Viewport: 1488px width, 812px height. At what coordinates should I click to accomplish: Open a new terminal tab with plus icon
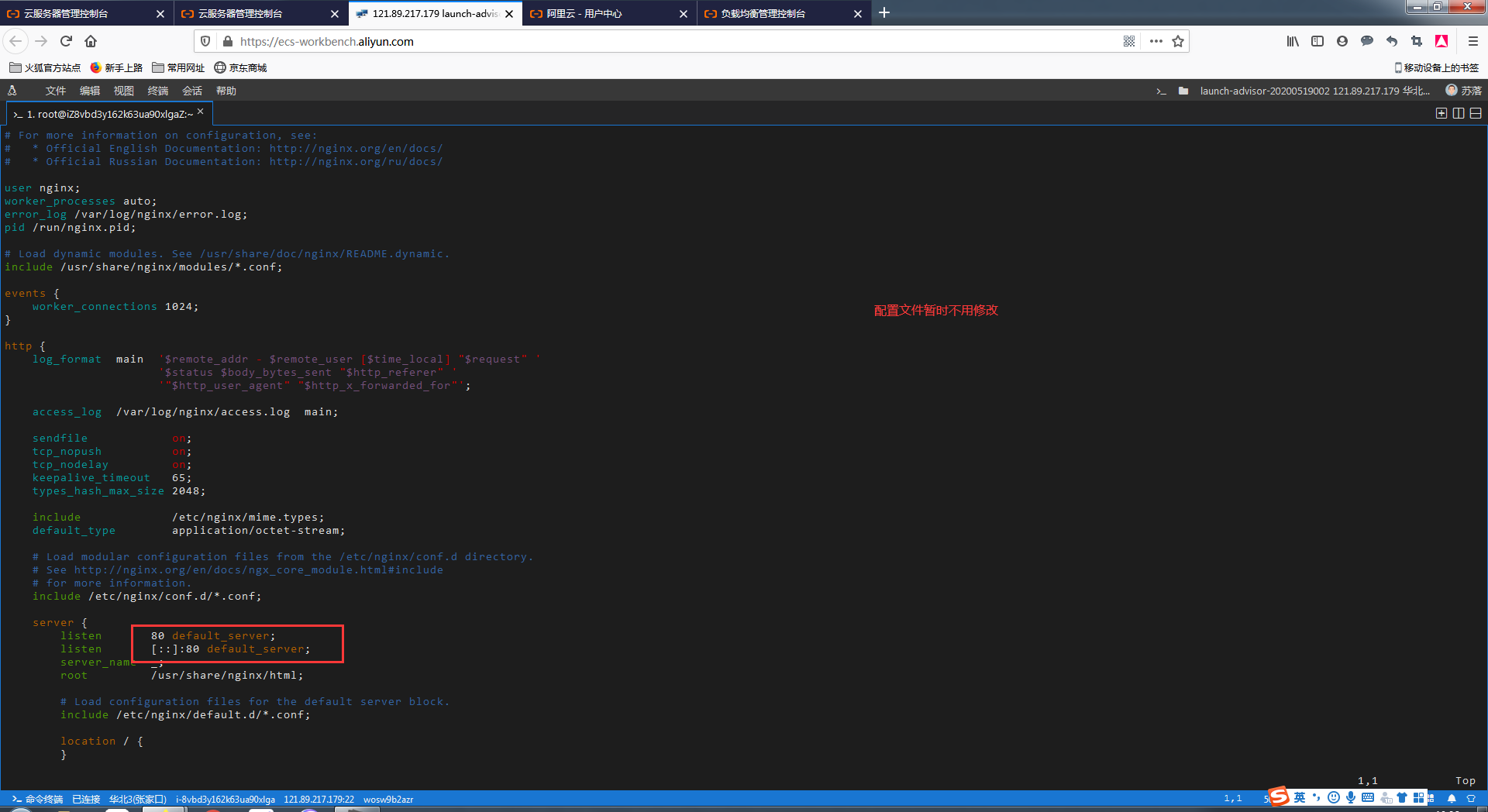click(1441, 114)
